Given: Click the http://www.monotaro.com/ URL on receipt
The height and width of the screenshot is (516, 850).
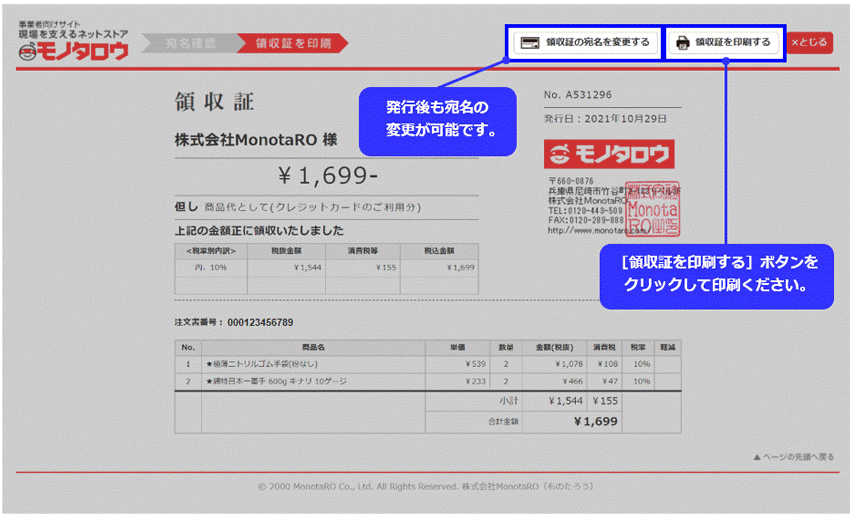Looking at the screenshot, I should click(x=598, y=230).
